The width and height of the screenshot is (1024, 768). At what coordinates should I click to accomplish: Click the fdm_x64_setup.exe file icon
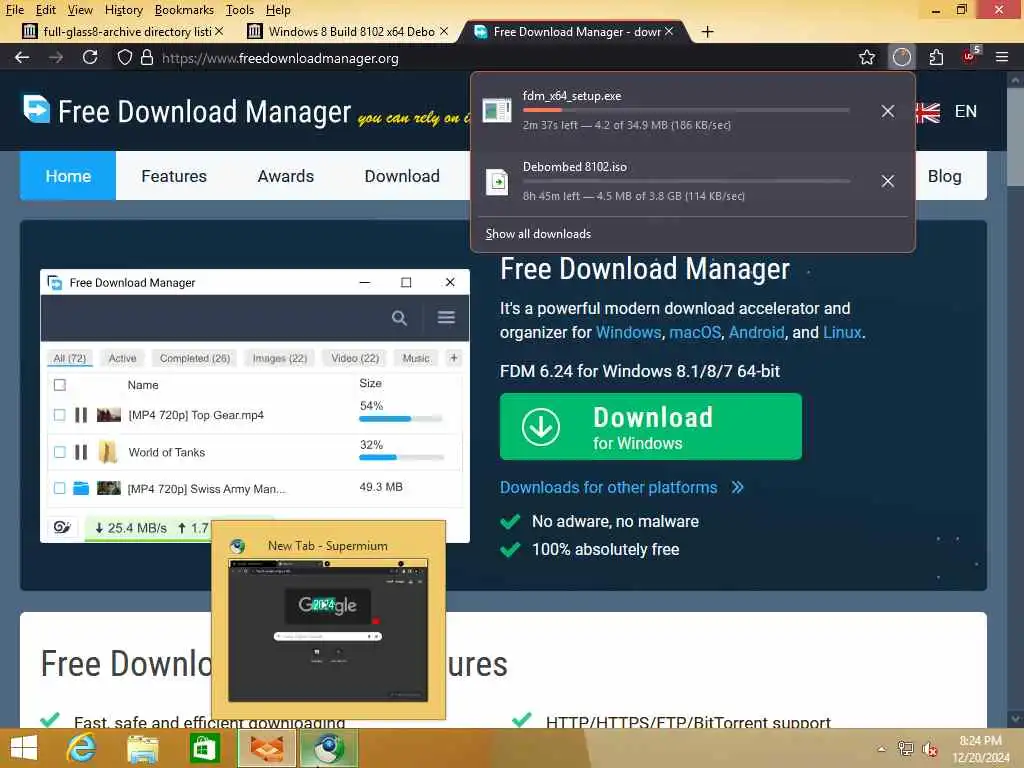pyautogui.click(x=496, y=110)
